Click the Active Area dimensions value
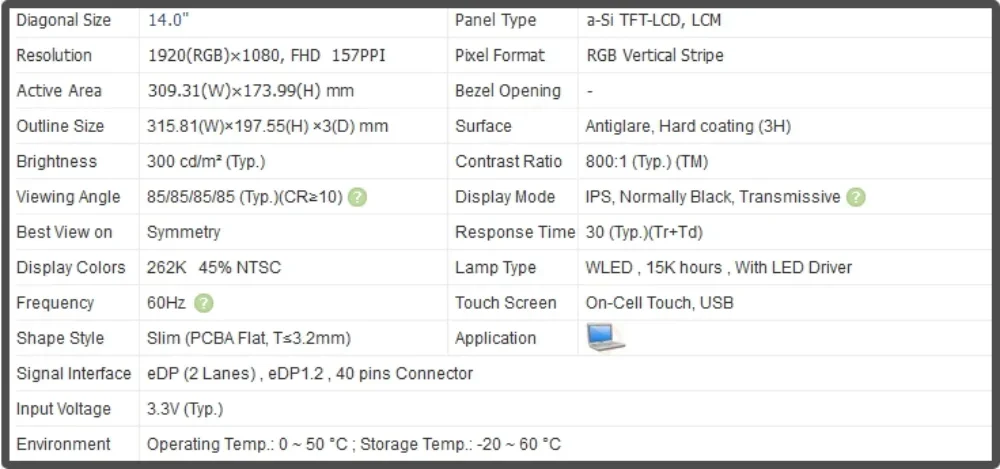Image resolution: width=1000 pixels, height=469 pixels. point(250,91)
